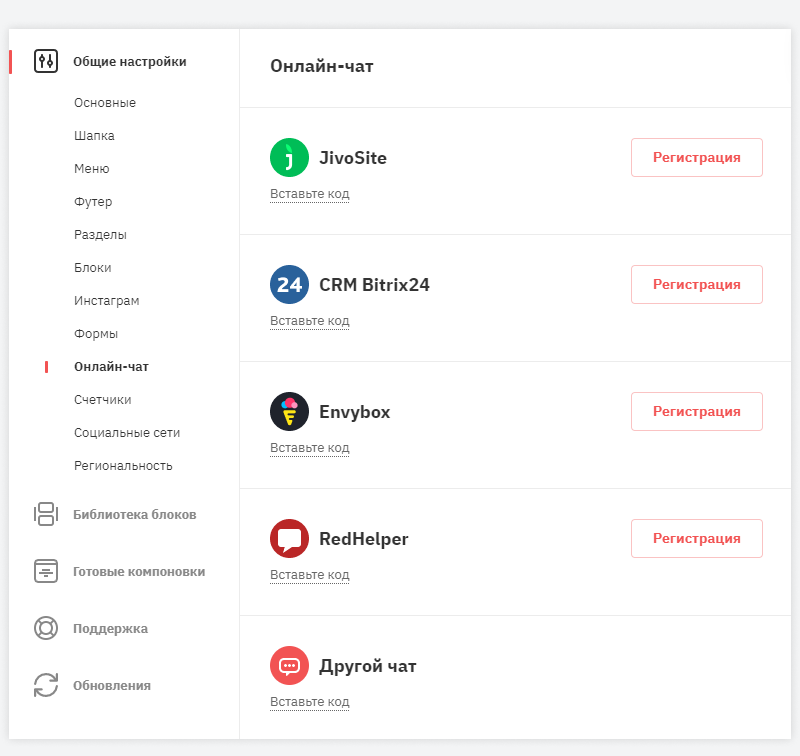
Task: Expand Вставьте код under JivoSite
Action: [x=309, y=194]
